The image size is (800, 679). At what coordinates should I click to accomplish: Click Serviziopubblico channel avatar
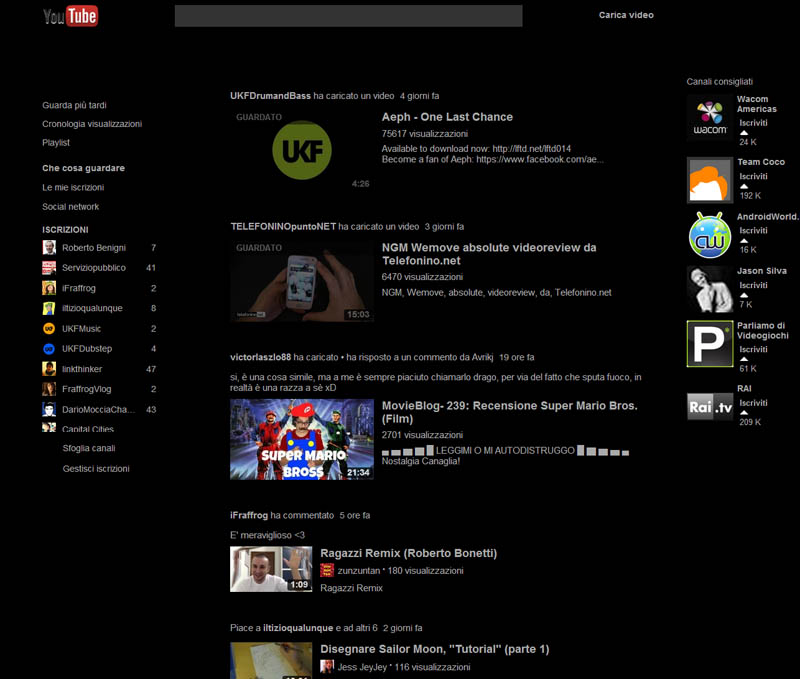click(49, 268)
